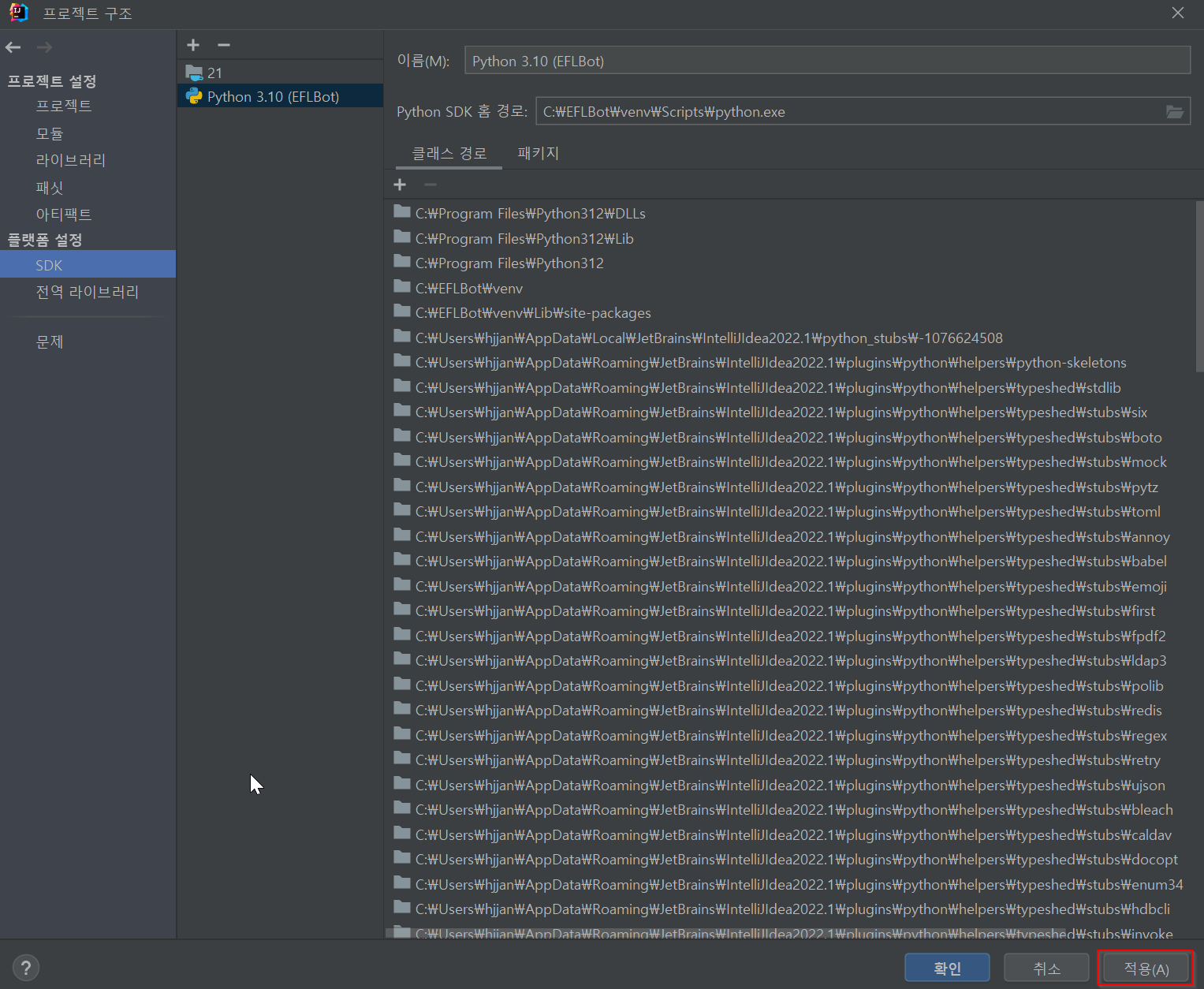Select C:\Program Files\Python312 path row

(790, 263)
